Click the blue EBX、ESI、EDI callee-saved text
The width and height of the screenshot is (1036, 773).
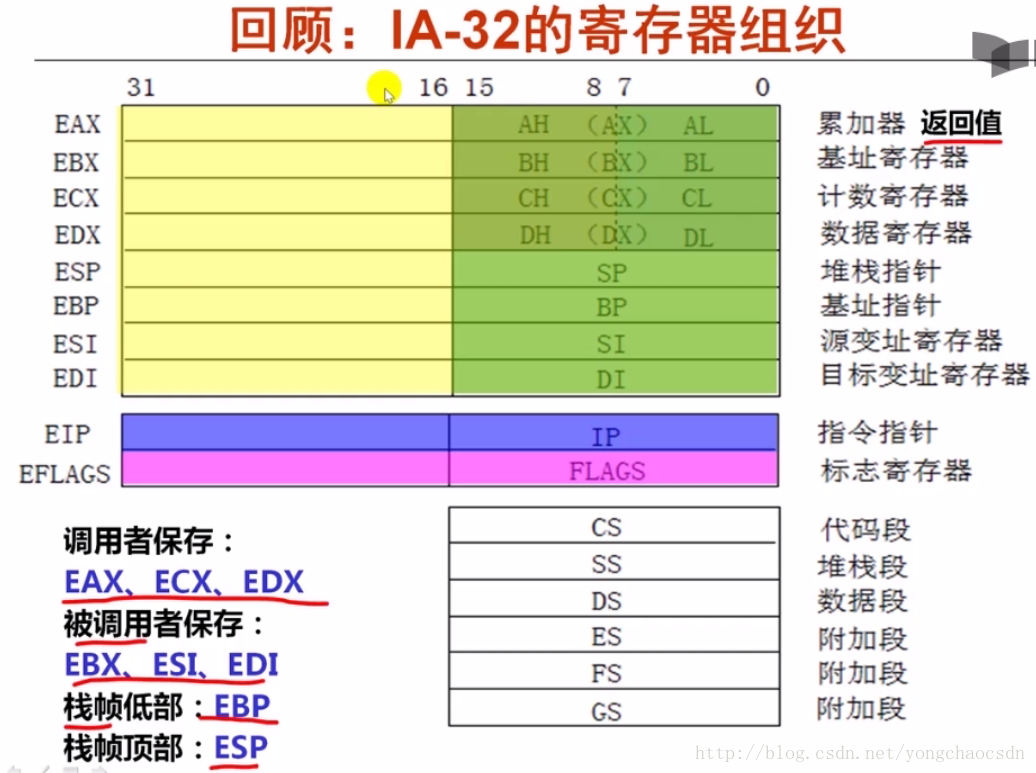170,665
